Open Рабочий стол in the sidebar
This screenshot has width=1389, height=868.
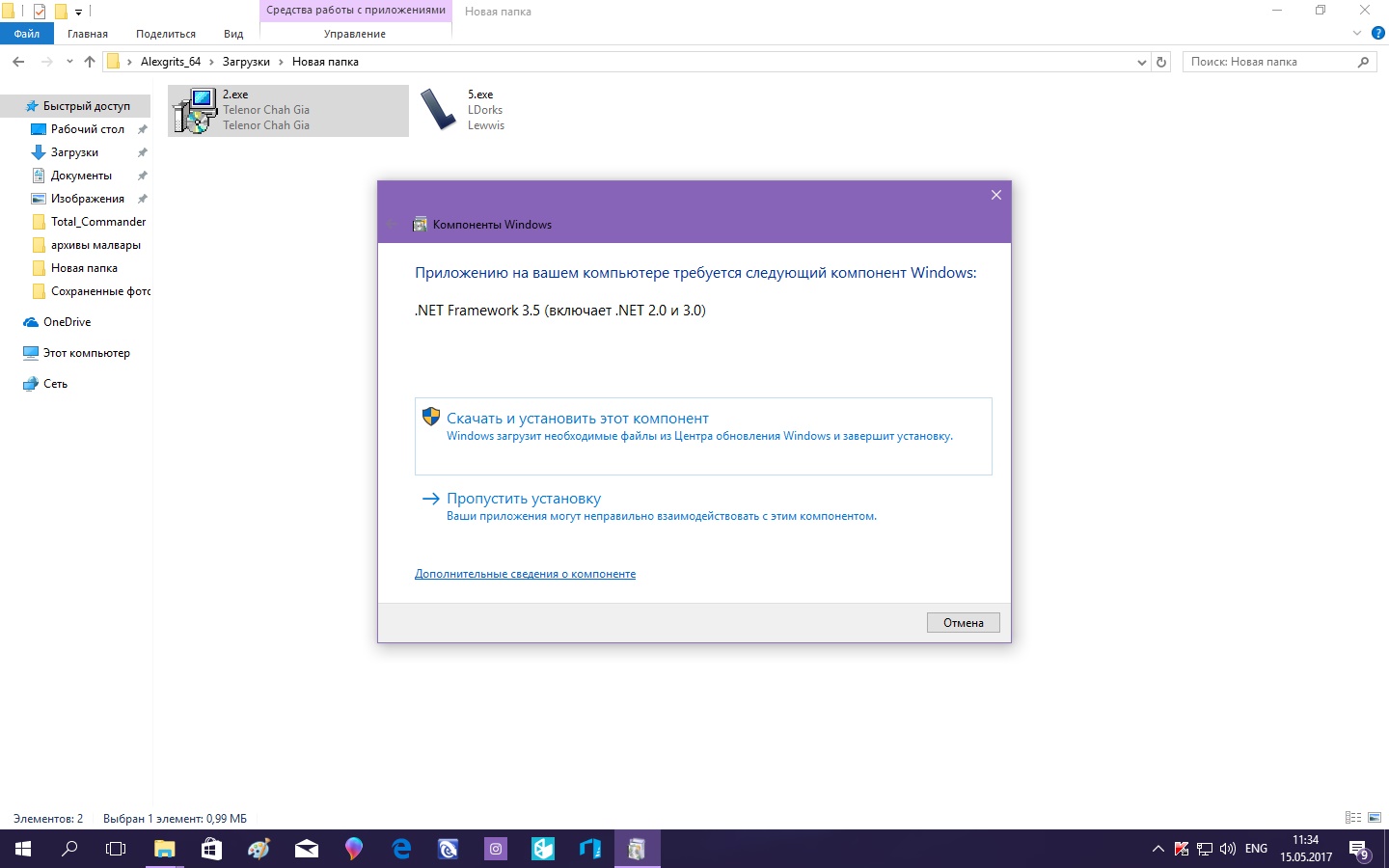pyautogui.click(x=87, y=129)
